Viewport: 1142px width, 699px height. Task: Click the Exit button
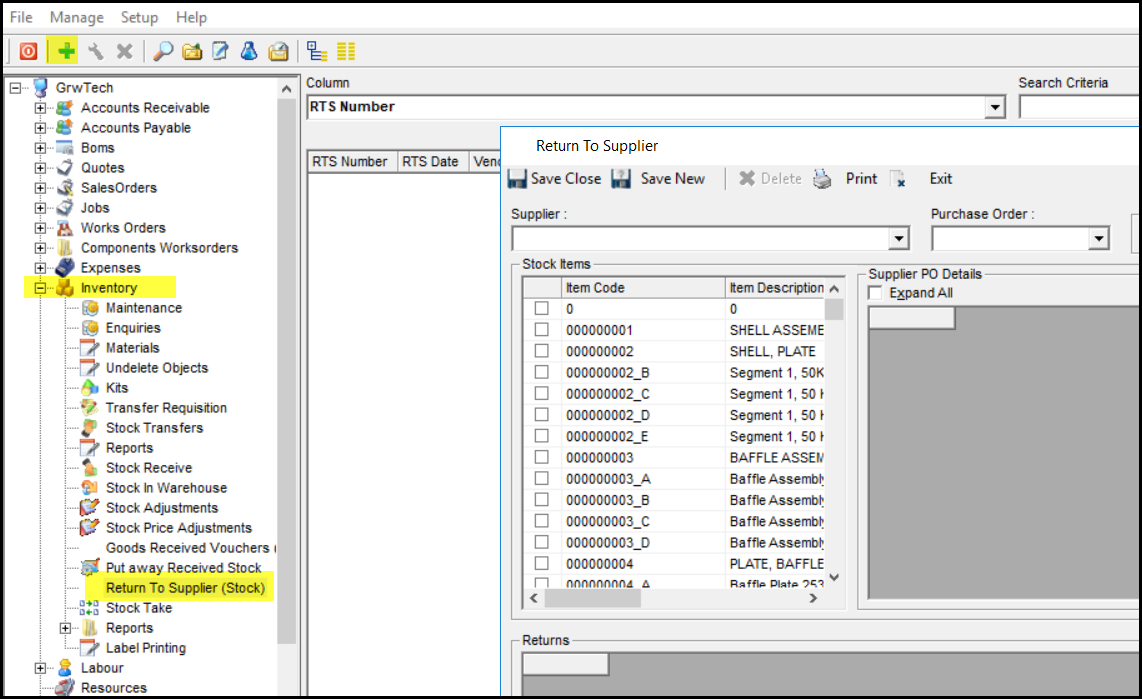pyautogui.click(x=940, y=179)
